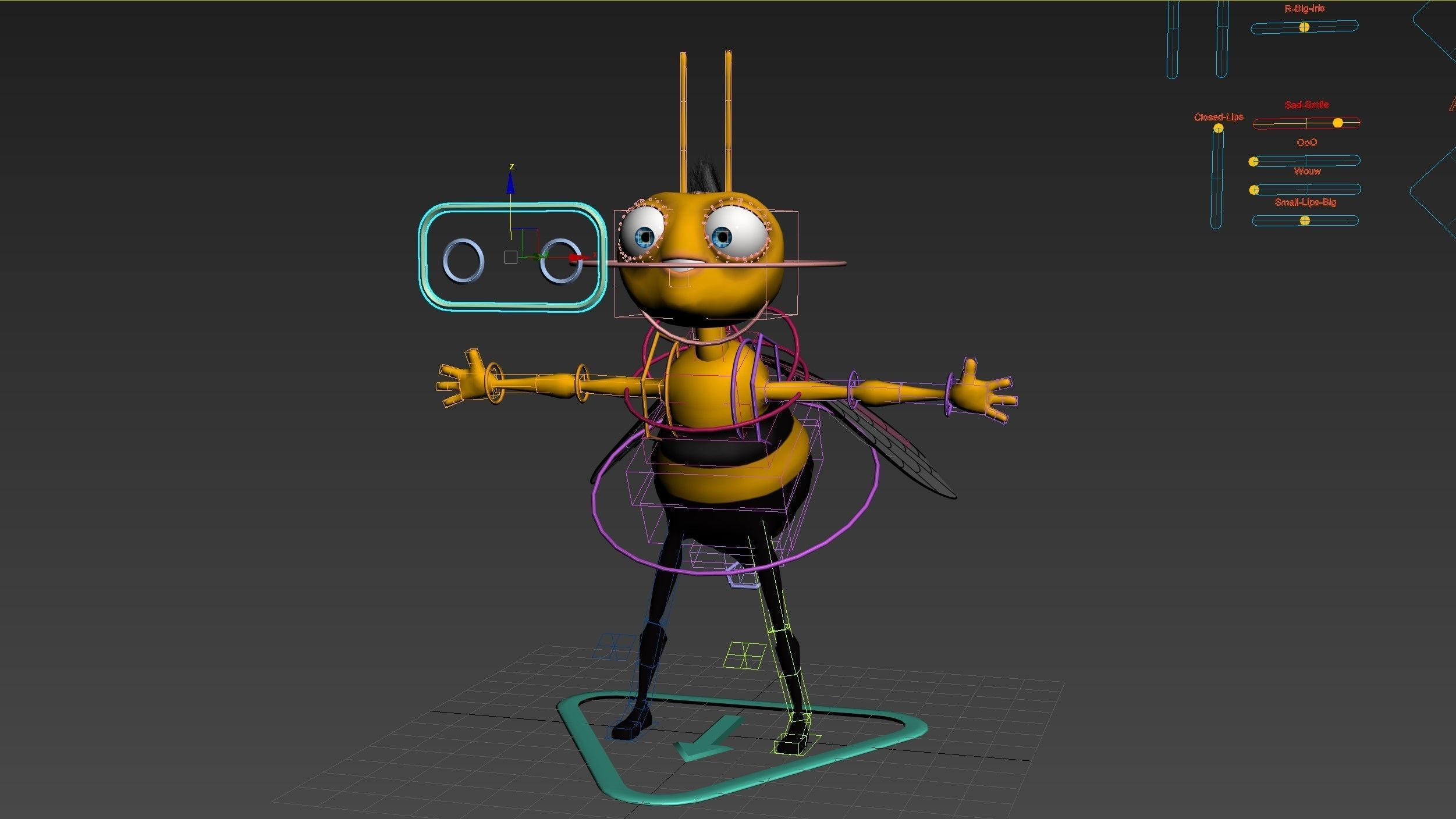Select the green foot control box
1456x819 pixels.
tap(795, 745)
